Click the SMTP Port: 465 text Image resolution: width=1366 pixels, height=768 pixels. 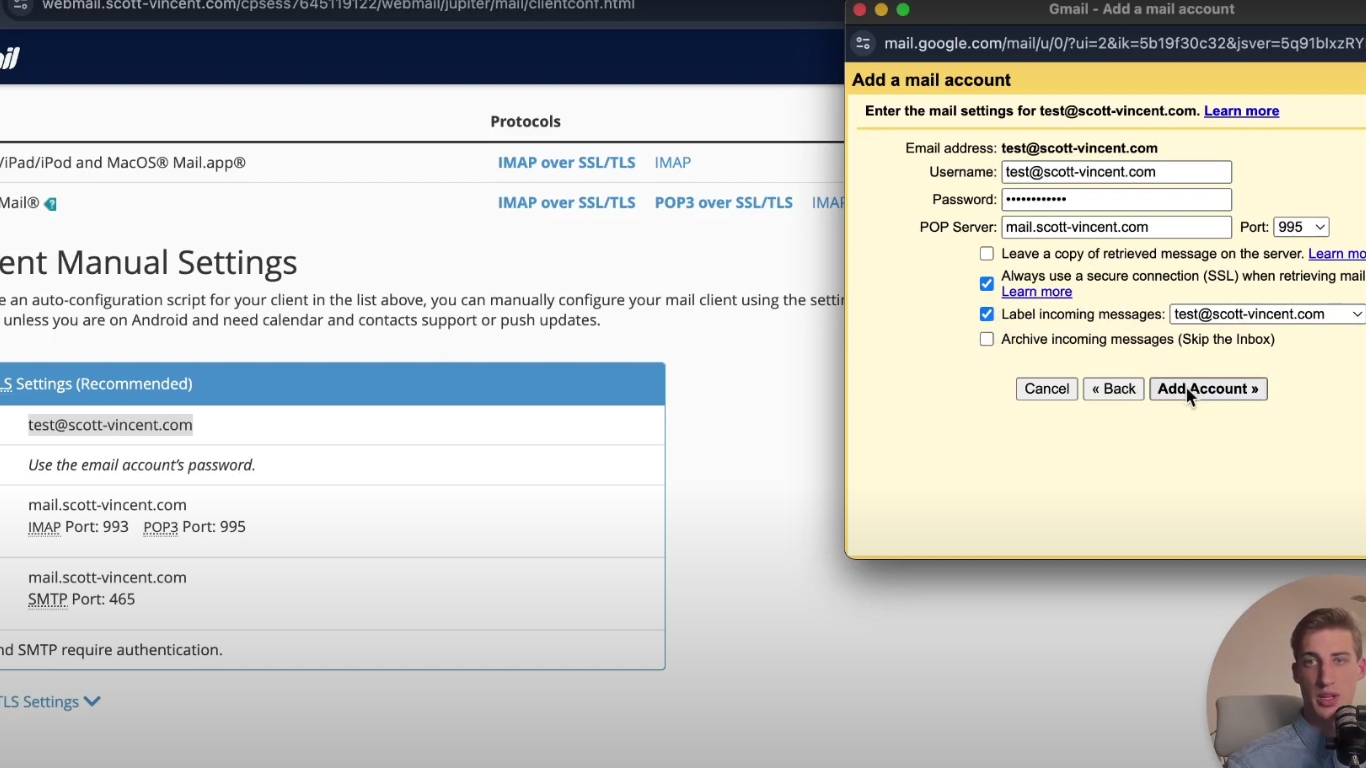pos(81,599)
